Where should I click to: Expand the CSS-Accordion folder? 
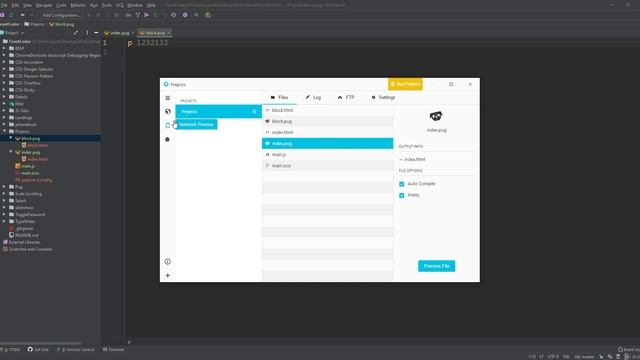[x=4, y=62]
